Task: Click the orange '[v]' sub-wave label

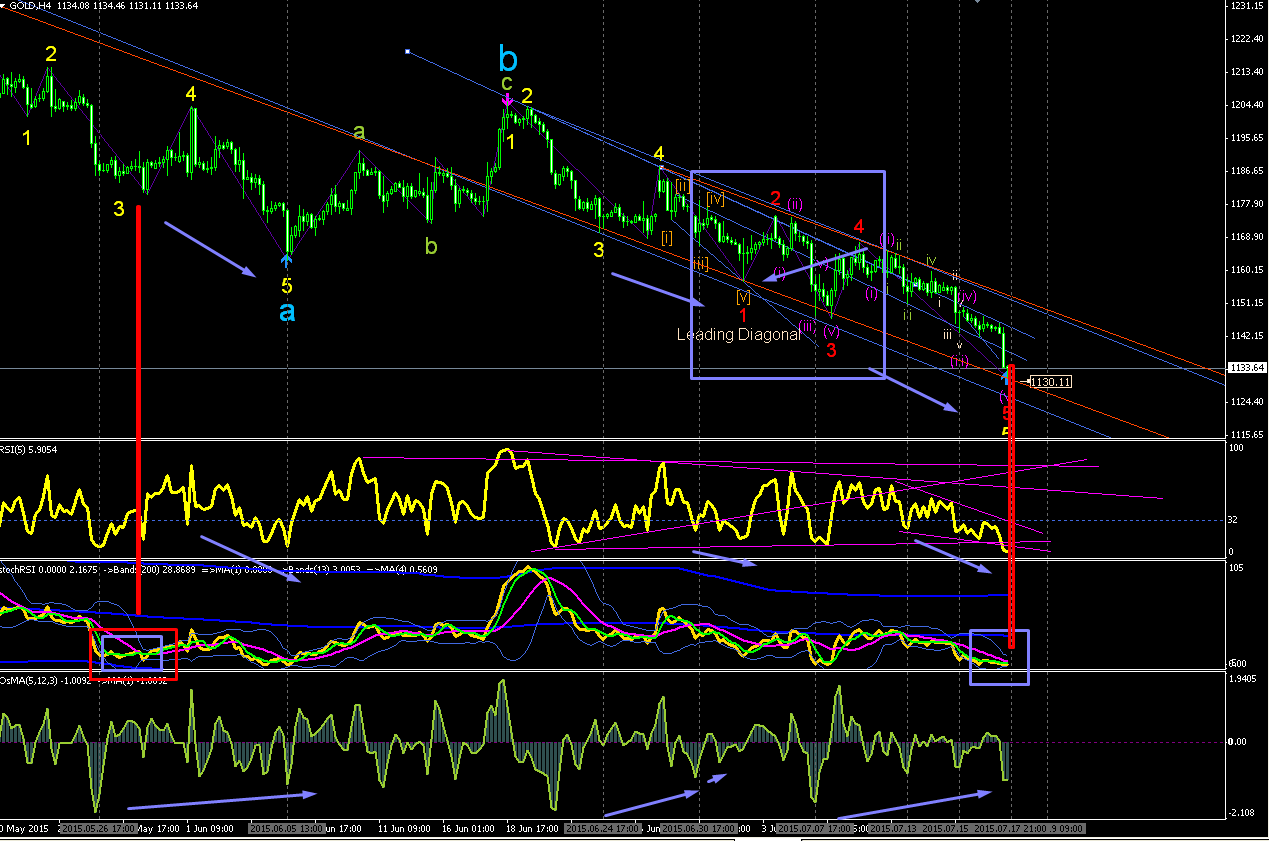Action: 743,296
